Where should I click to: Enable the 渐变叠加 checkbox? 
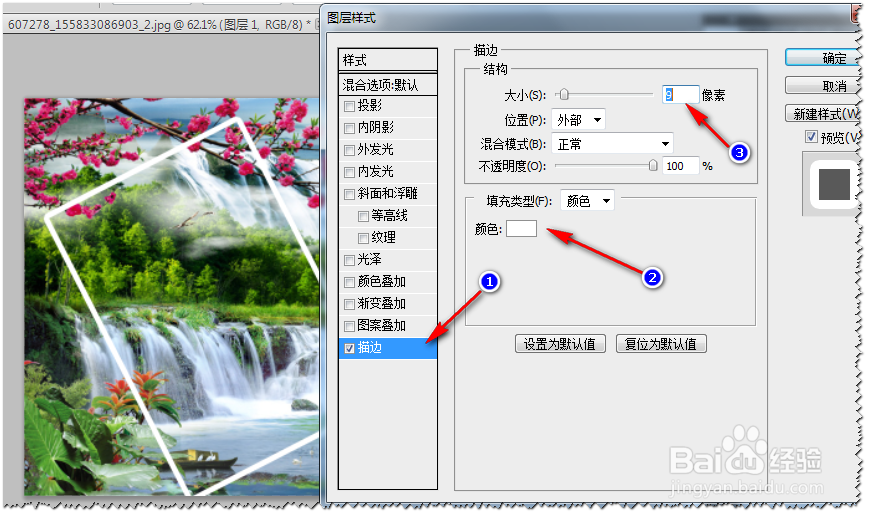tap(349, 304)
